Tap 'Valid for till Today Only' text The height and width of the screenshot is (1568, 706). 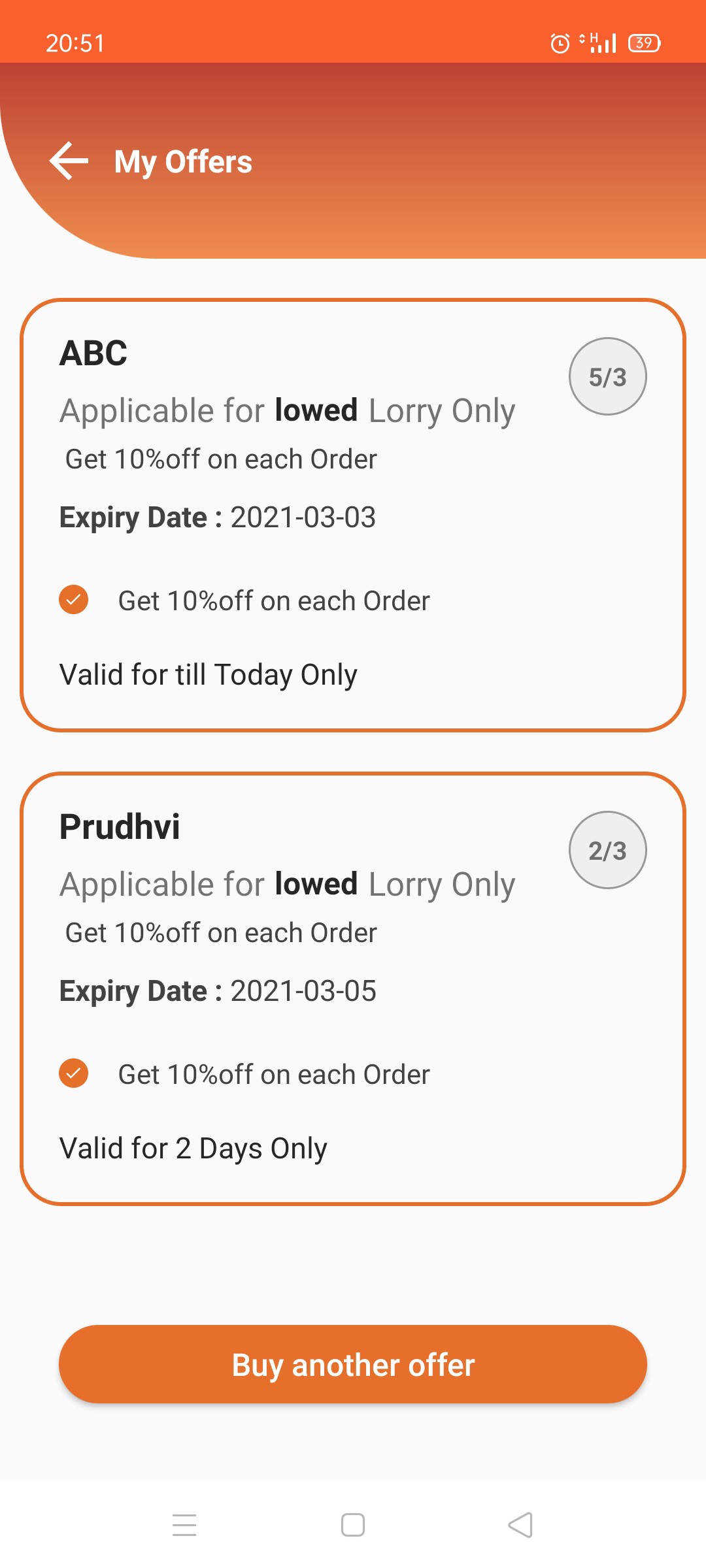click(x=209, y=675)
